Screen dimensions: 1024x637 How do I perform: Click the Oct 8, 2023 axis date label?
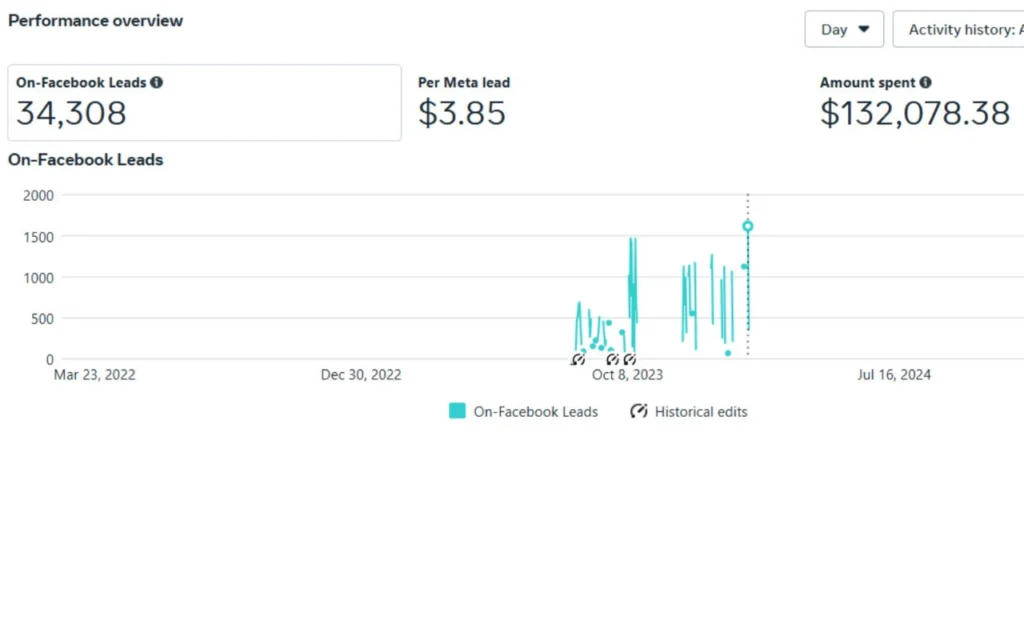[x=627, y=375]
